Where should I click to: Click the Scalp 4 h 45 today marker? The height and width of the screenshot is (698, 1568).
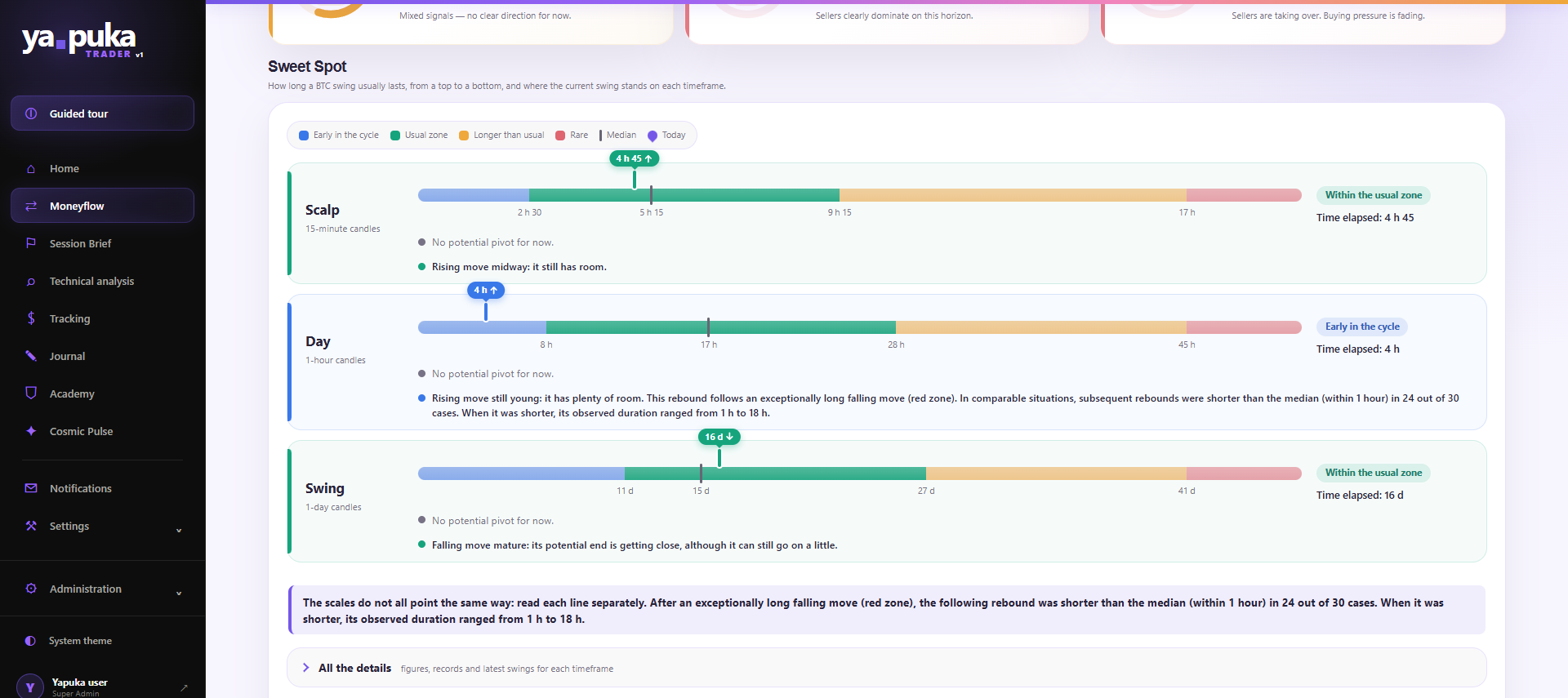634,158
